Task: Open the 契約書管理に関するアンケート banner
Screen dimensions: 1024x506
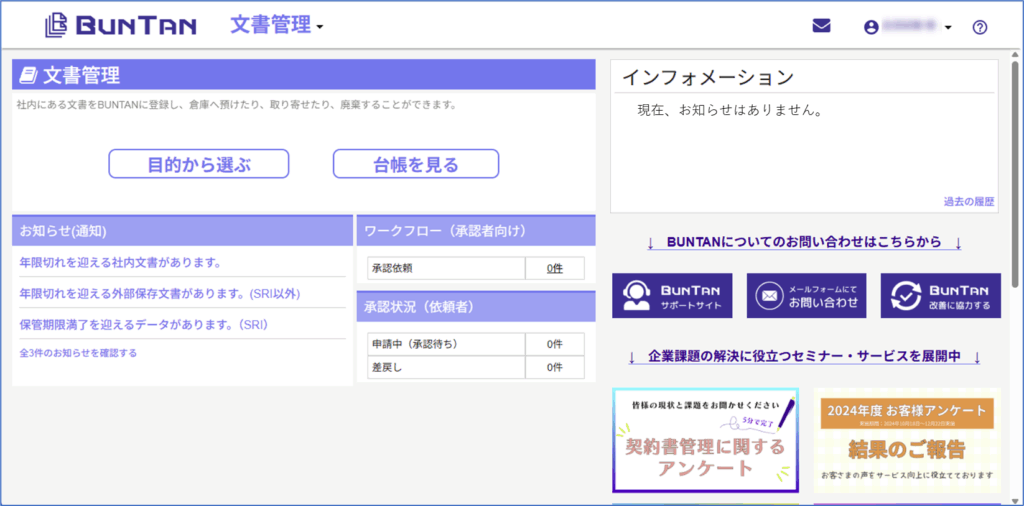Action: point(705,440)
